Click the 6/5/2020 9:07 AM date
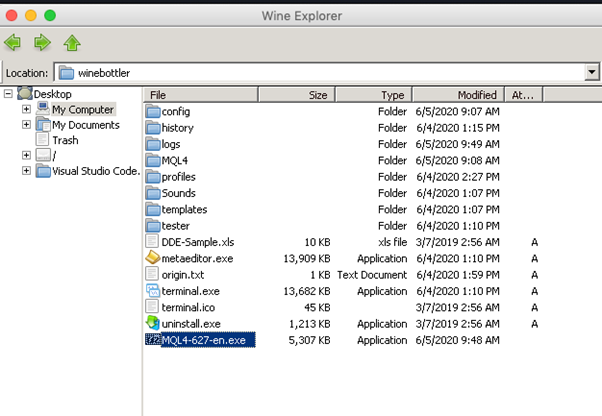 (x=458, y=112)
